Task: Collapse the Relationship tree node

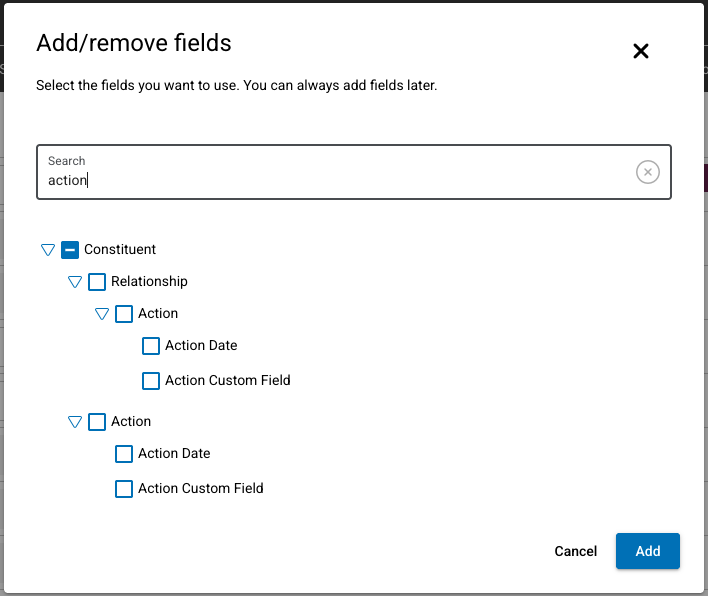Action: pyautogui.click(x=74, y=282)
